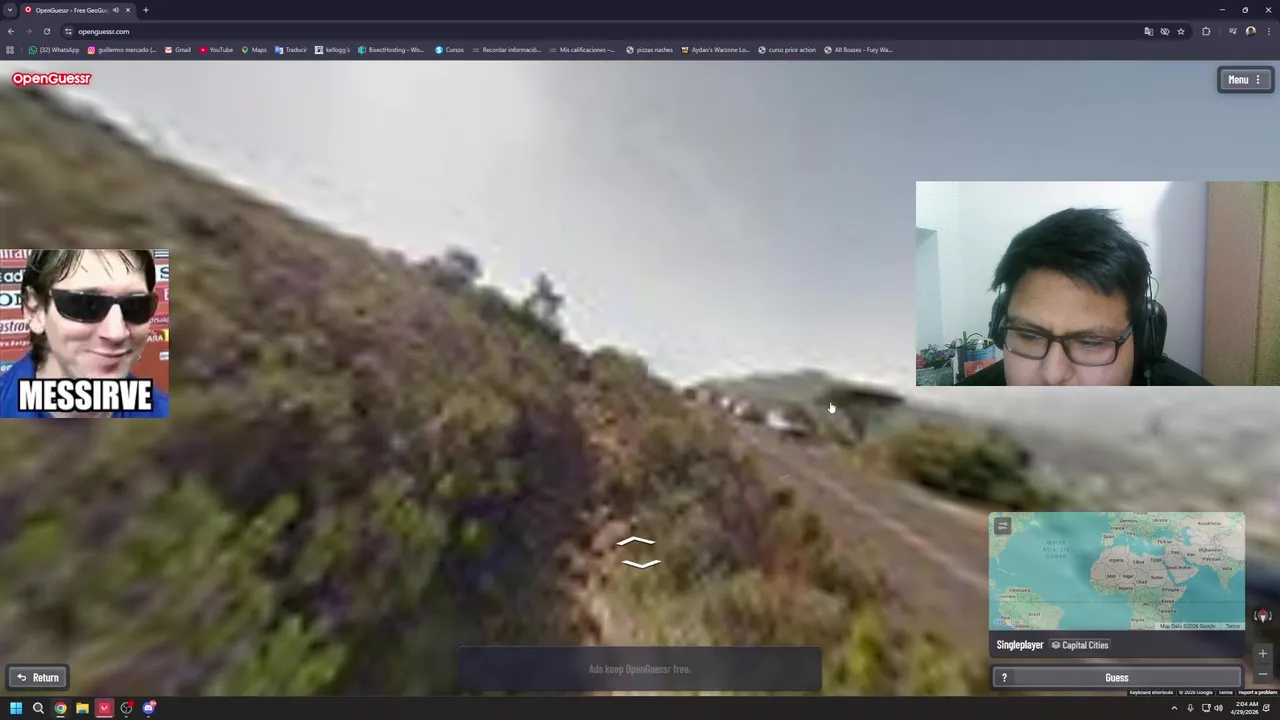Zoom in with the plus button

pos(1263,654)
